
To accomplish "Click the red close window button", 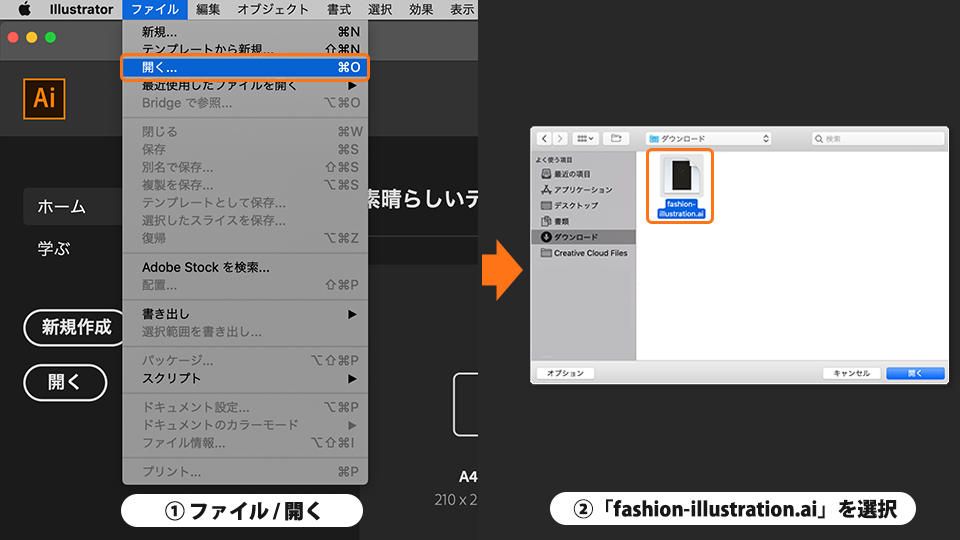I will (x=13, y=37).
